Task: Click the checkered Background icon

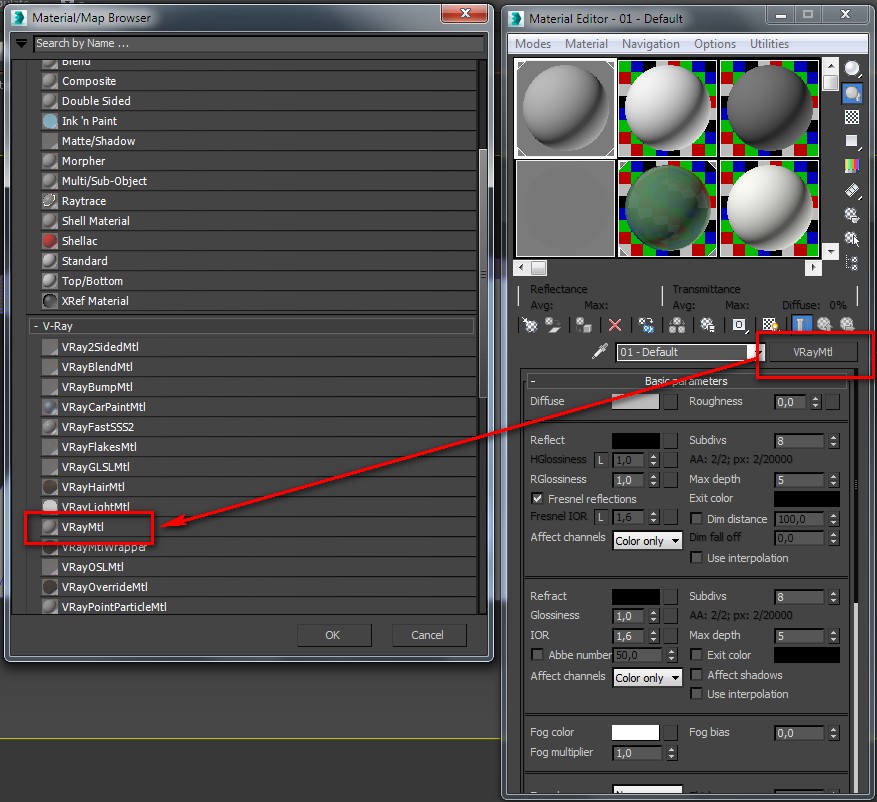Action: [852, 116]
